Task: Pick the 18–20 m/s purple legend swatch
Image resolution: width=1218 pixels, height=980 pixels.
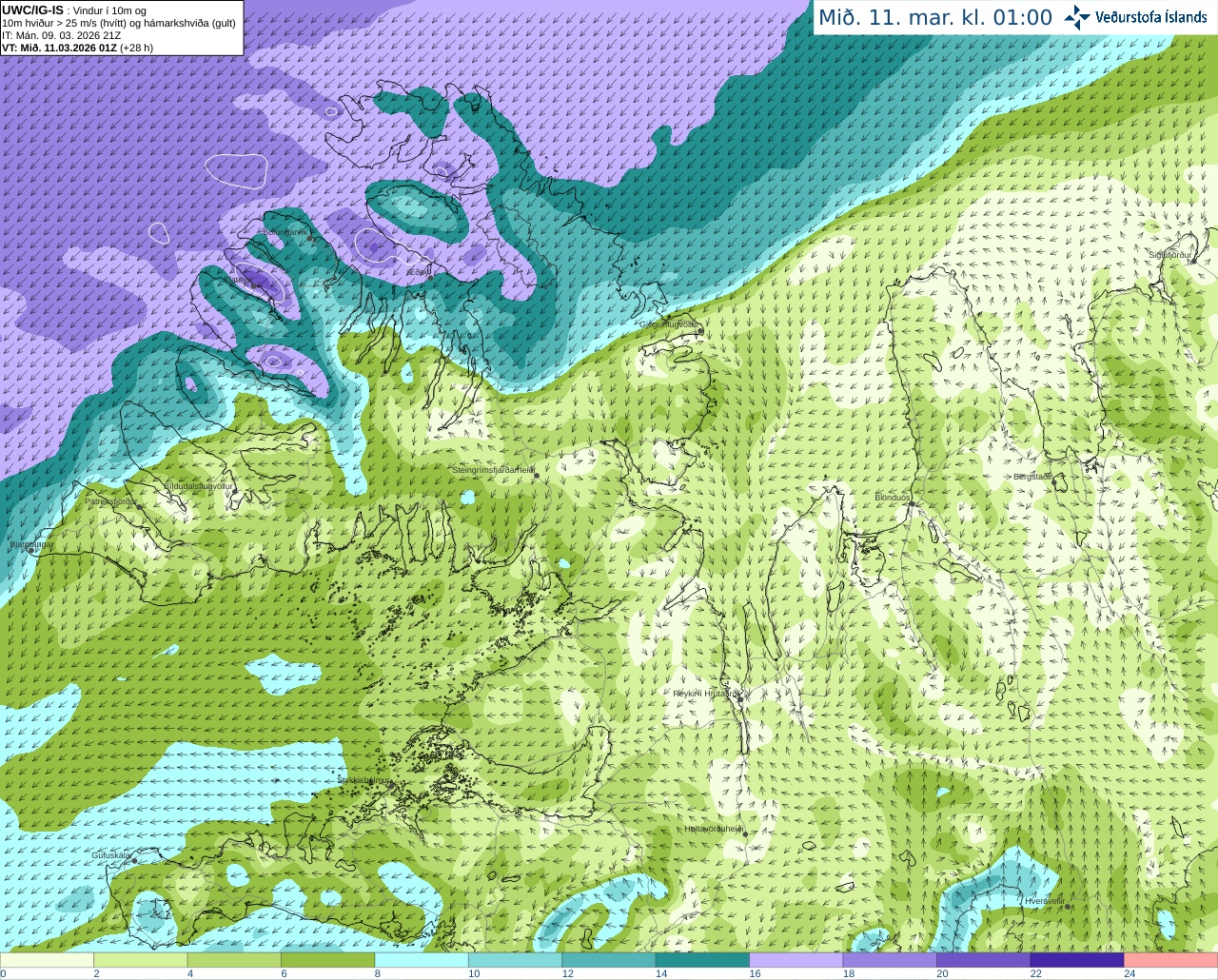Action: [890, 960]
